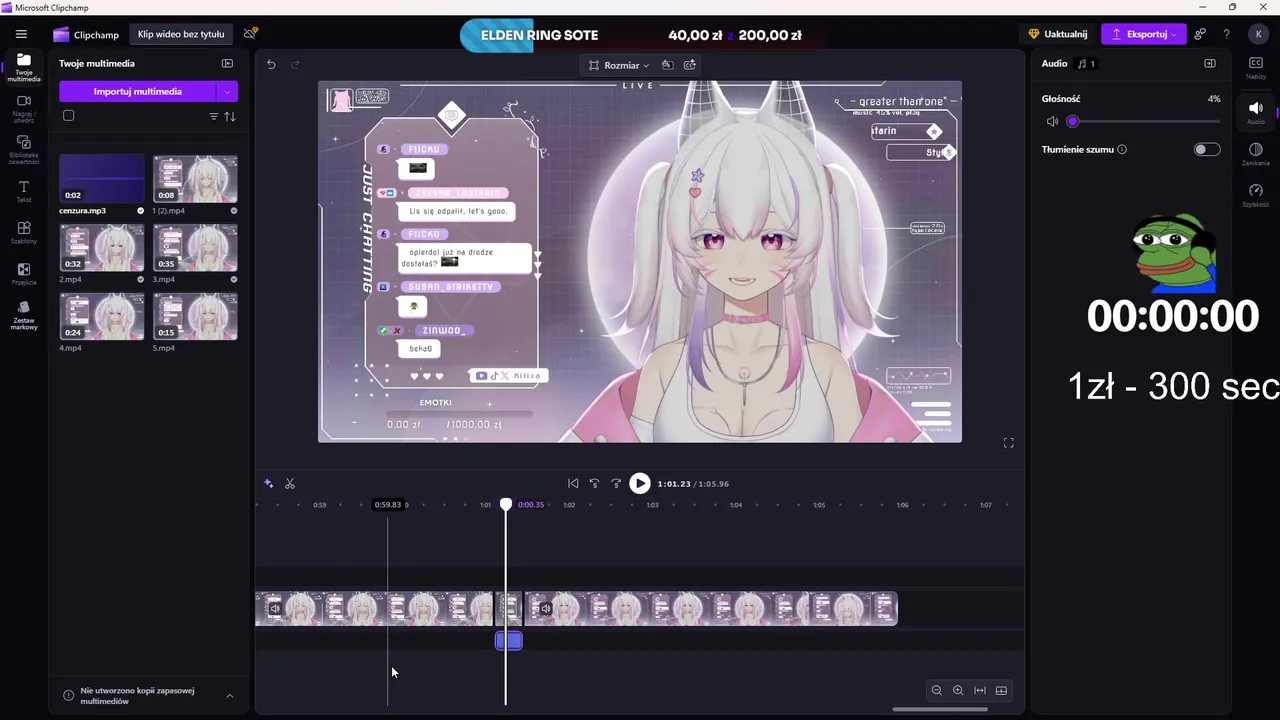Mute audio via the Głośność speaker icon
The width and height of the screenshot is (1280, 720).
(x=1052, y=121)
